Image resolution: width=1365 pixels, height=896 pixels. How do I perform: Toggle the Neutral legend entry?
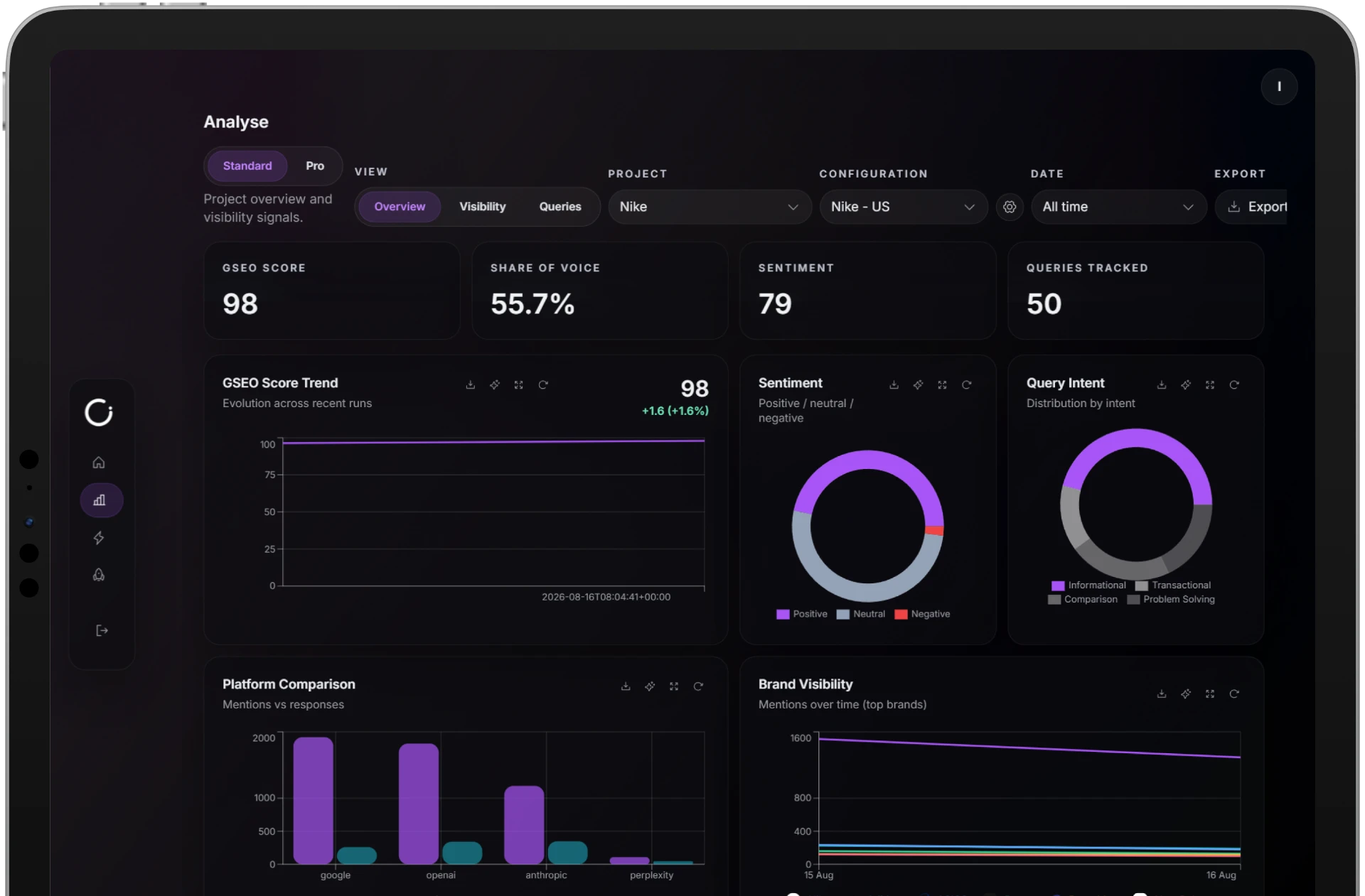coord(861,614)
